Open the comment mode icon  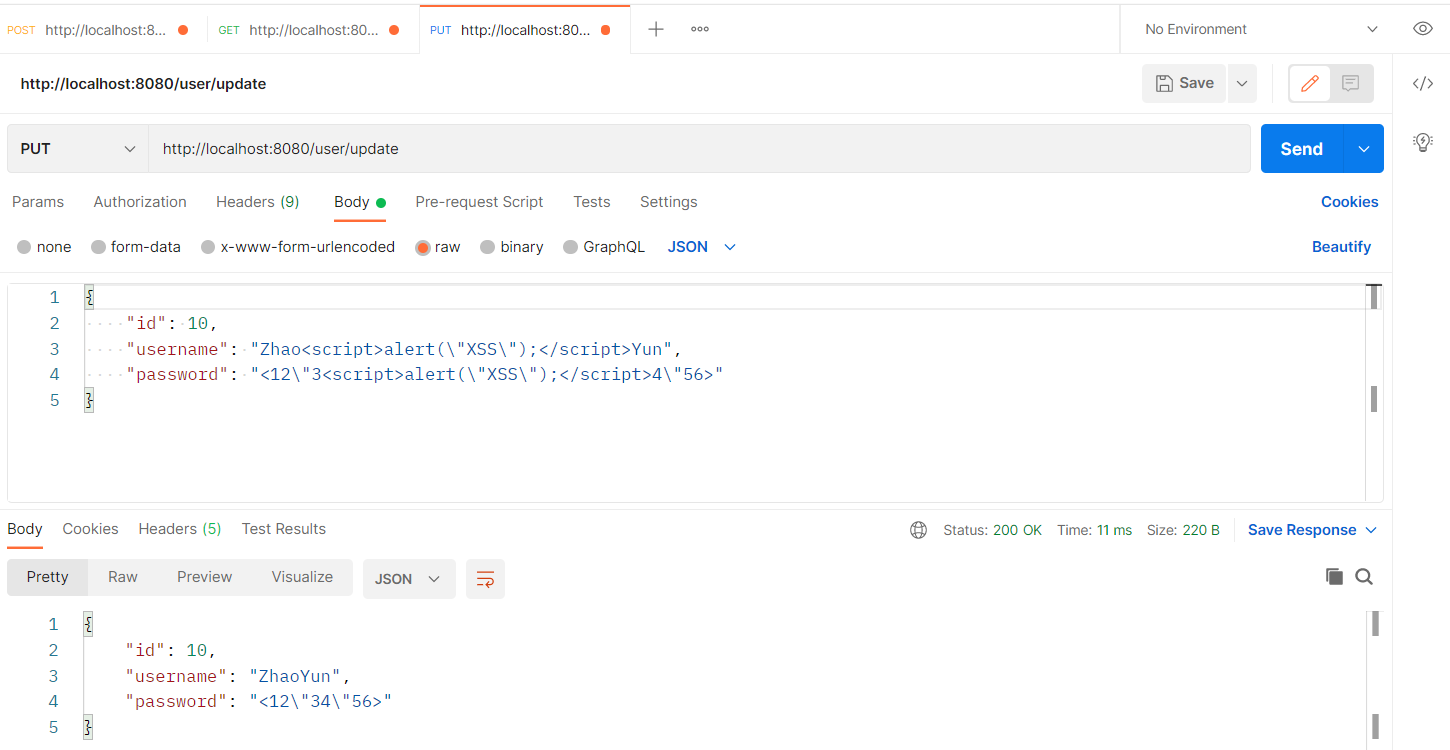coord(1351,84)
